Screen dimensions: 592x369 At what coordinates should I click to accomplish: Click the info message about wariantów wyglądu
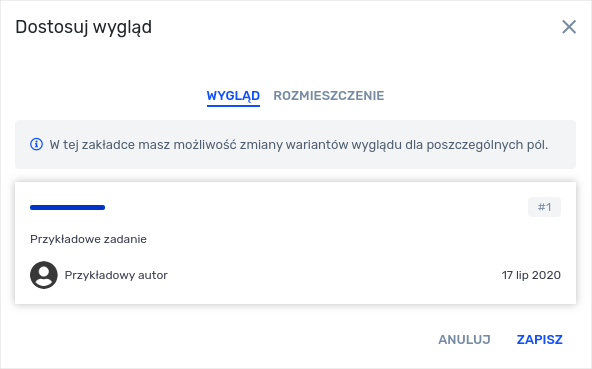(298, 145)
